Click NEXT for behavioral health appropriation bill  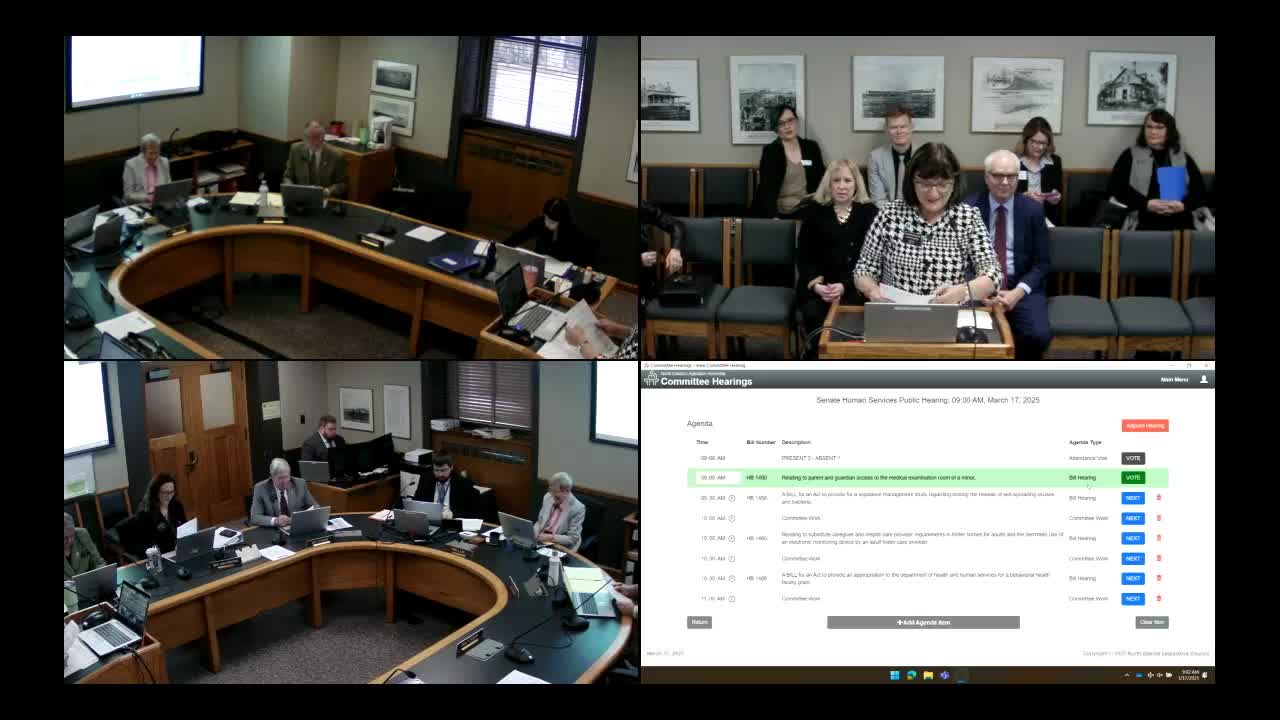tap(1133, 578)
